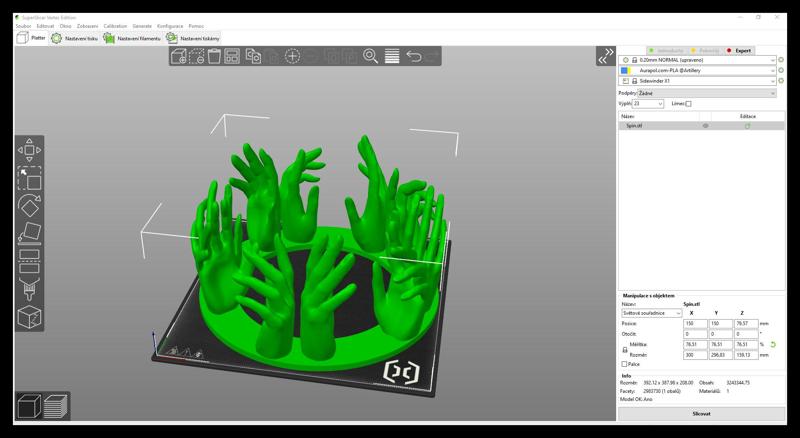Click the rotation Y input field
800x438 pixels.
[x=720, y=334]
